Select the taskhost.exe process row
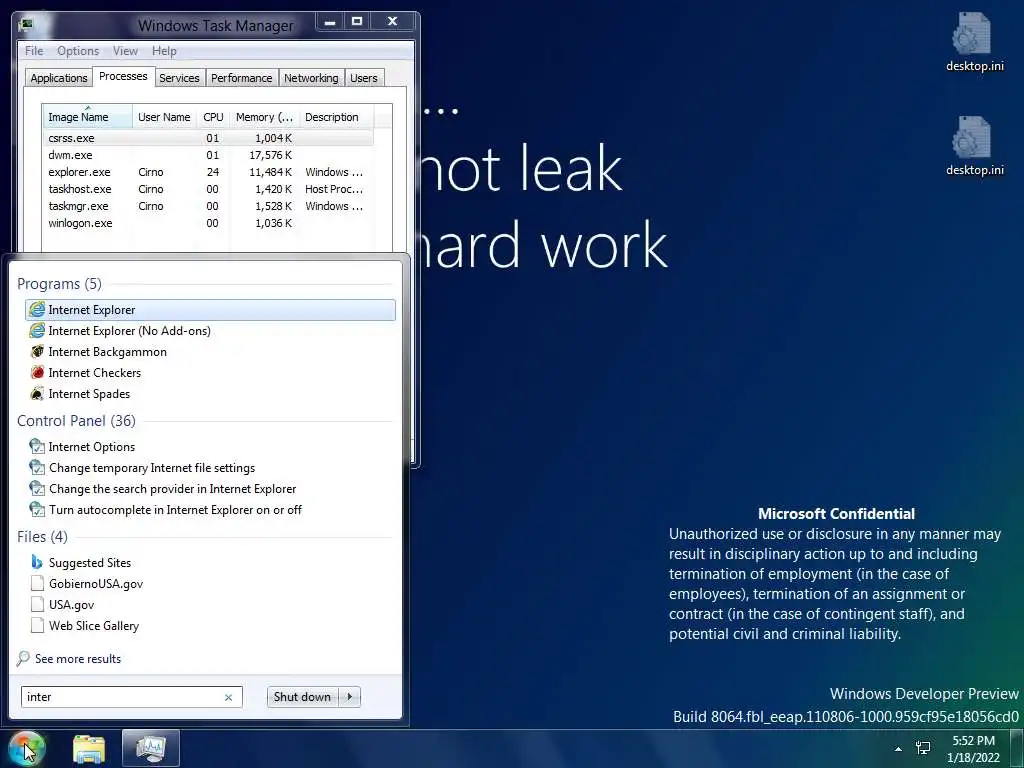The image size is (1024, 768). 208,189
